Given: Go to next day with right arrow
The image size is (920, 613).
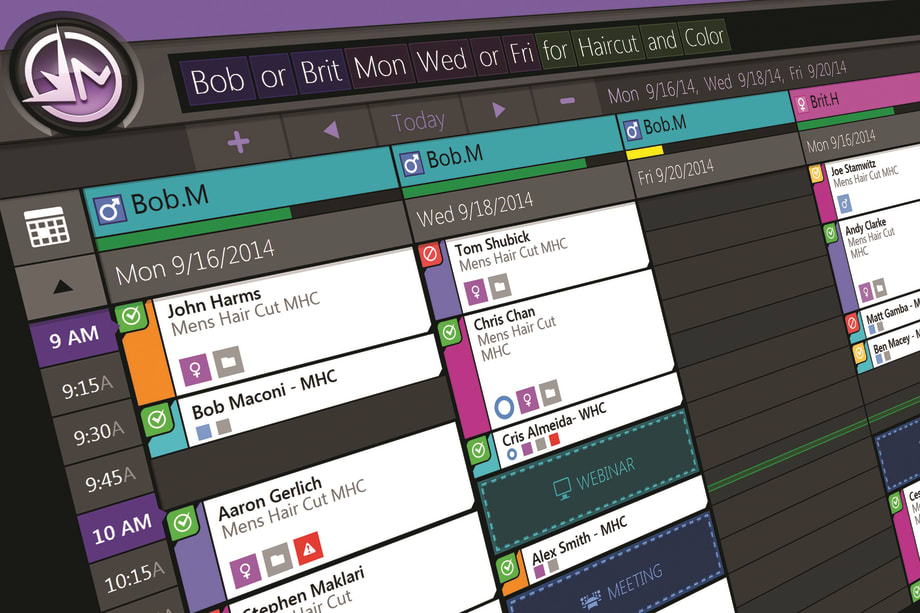Looking at the screenshot, I should (498, 109).
